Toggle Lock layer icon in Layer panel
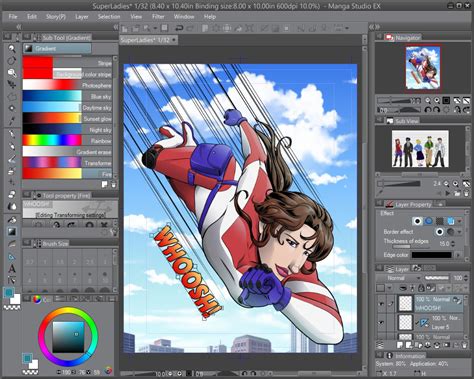Screen dimensions: 474x379 (421, 288)
